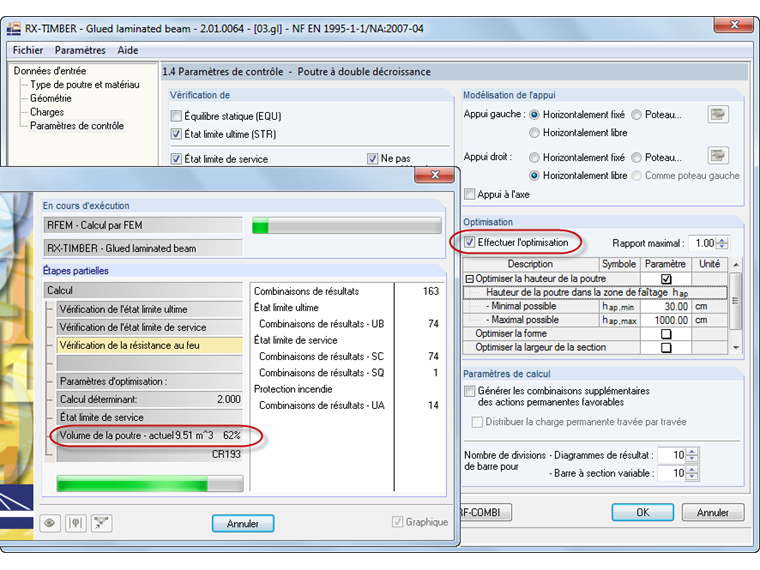Close the calculation progress dialog
Screen dimensions: 760x570
click(x=434, y=175)
